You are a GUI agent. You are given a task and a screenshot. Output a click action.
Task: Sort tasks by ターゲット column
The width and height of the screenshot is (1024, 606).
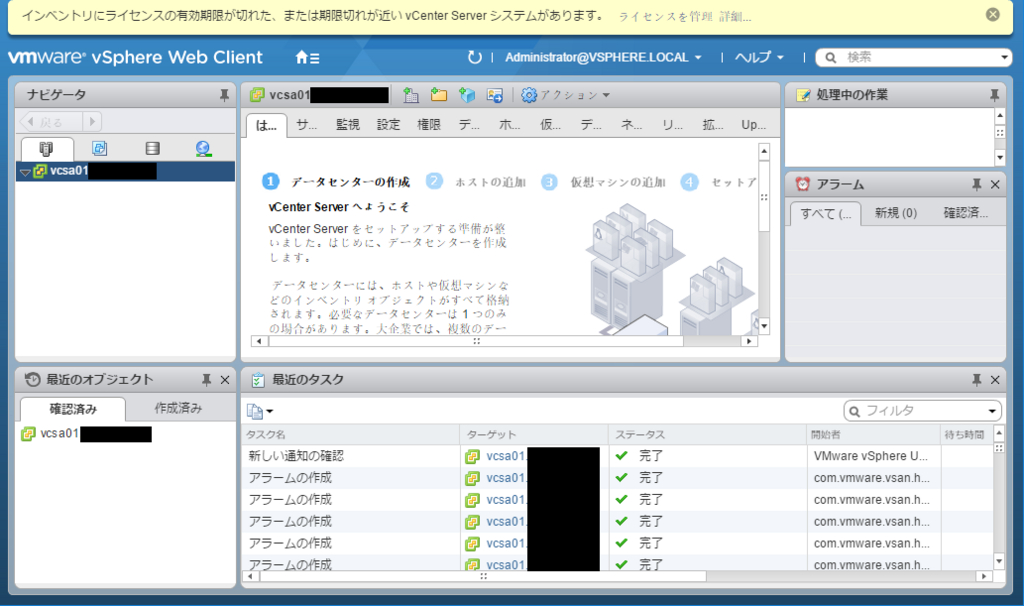click(x=534, y=434)
